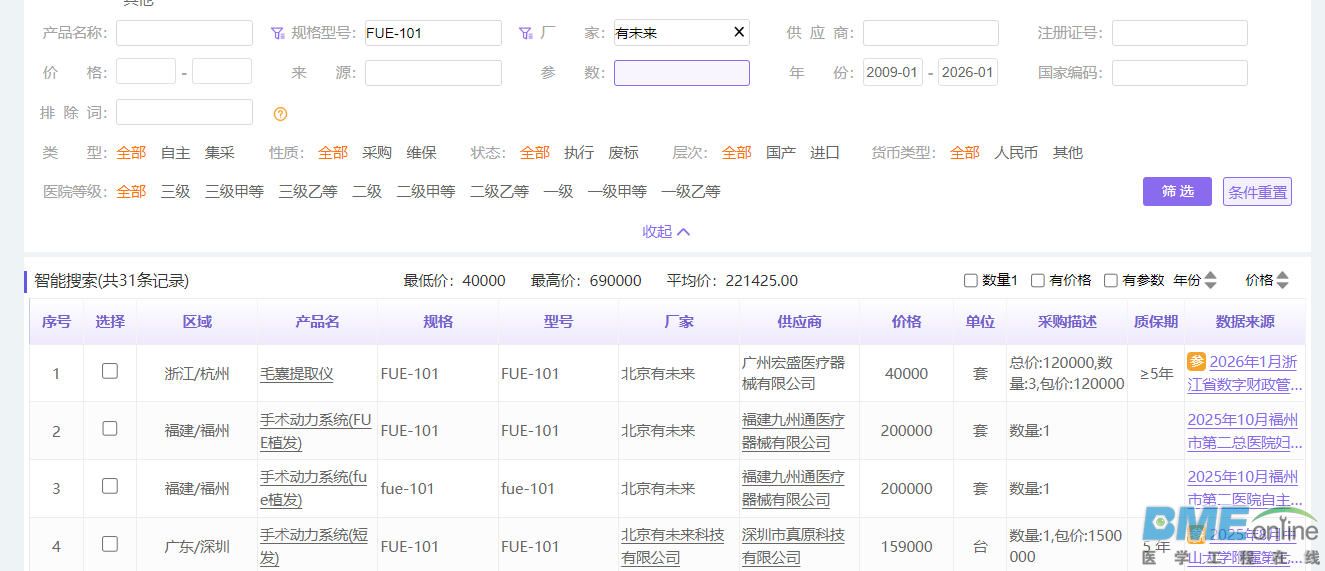Select row 1 checkbox for 毛囊提取仪
The image size is (1325, 571).
[x=110, y=371]
